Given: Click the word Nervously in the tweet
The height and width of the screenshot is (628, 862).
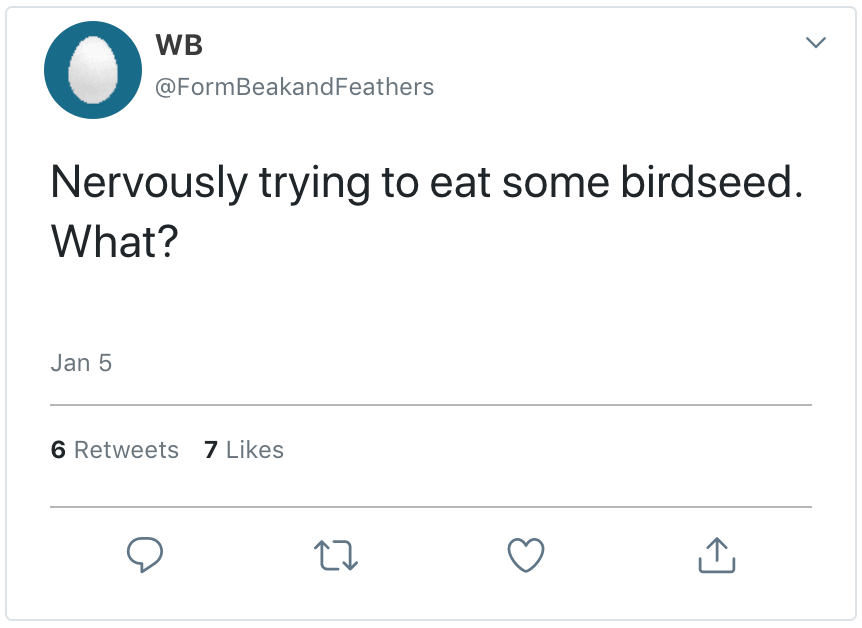Looking at the screenshot, I should click(x=148, y=182).
